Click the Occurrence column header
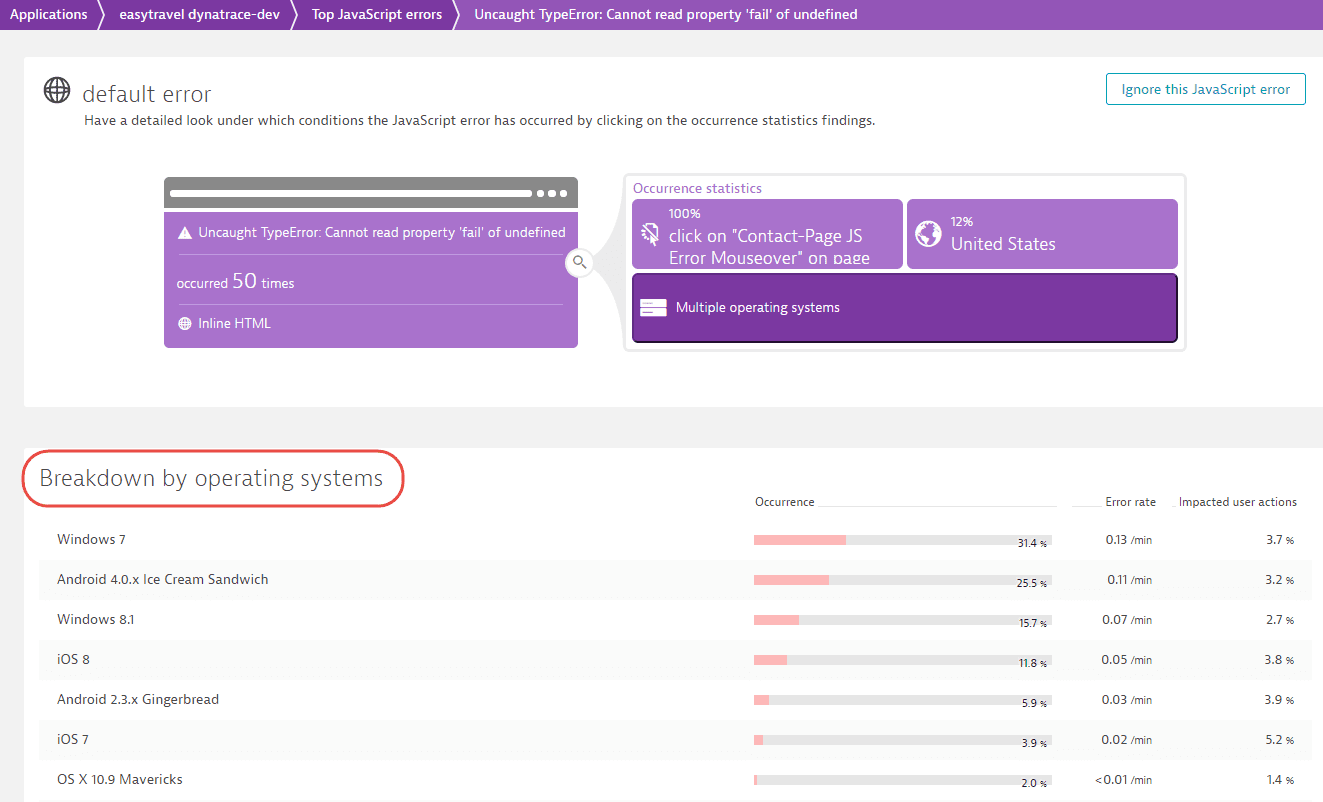1323x802 pixels. coord(785,502)
